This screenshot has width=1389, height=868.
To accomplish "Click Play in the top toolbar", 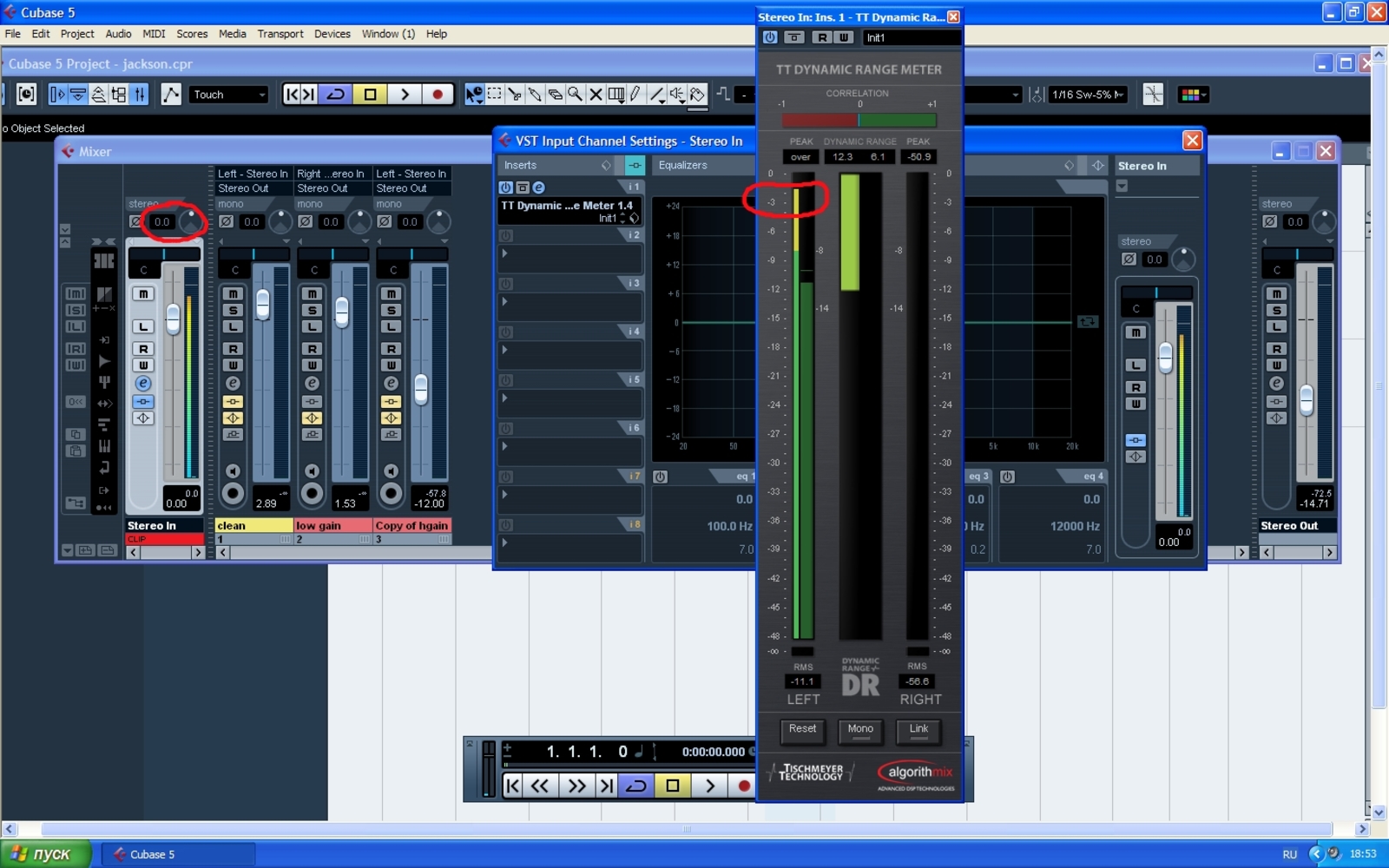I will [x=404, y=95].
